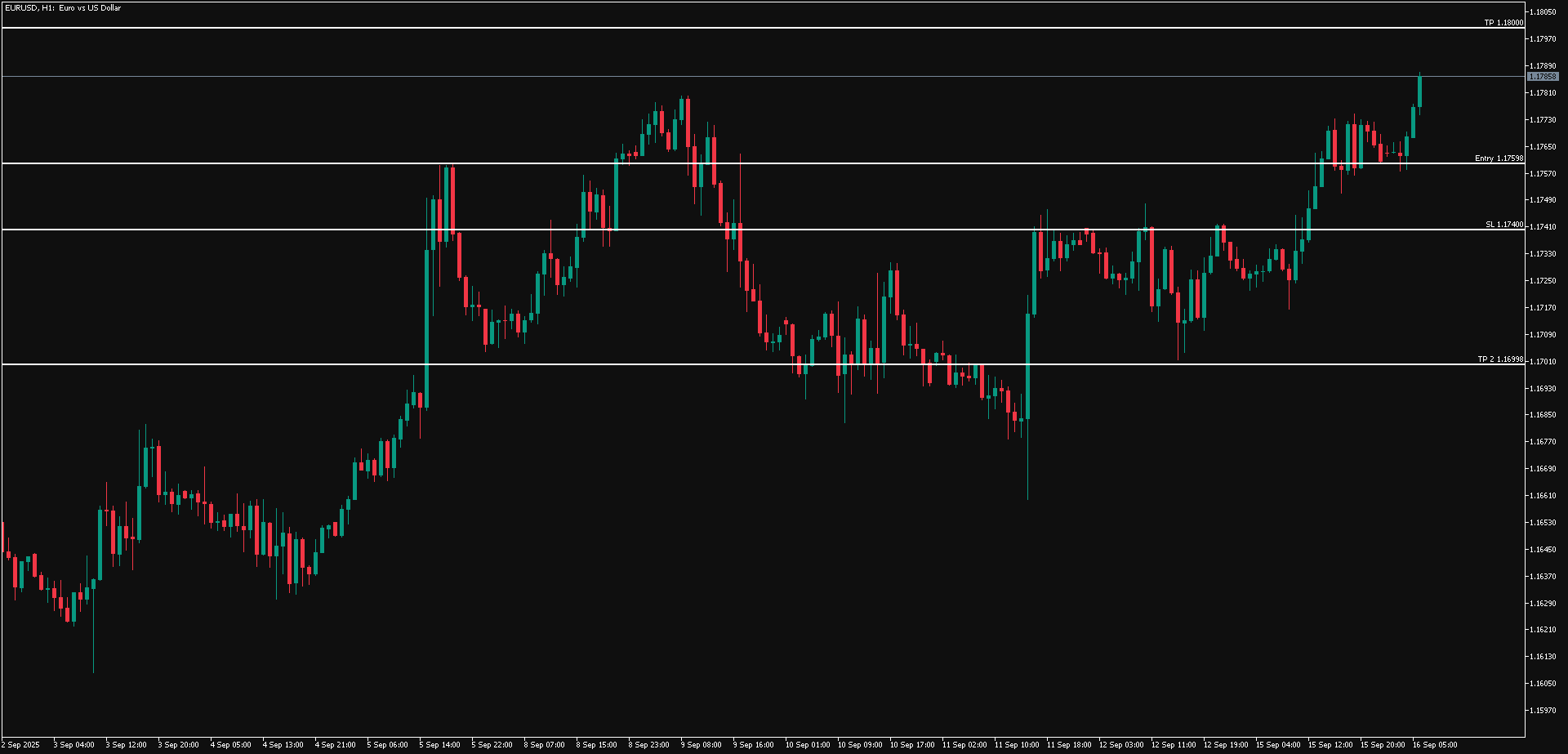
Task: Select the TP 1.18000 line label
Action: pyautogui.click(x=1503, y=23)
